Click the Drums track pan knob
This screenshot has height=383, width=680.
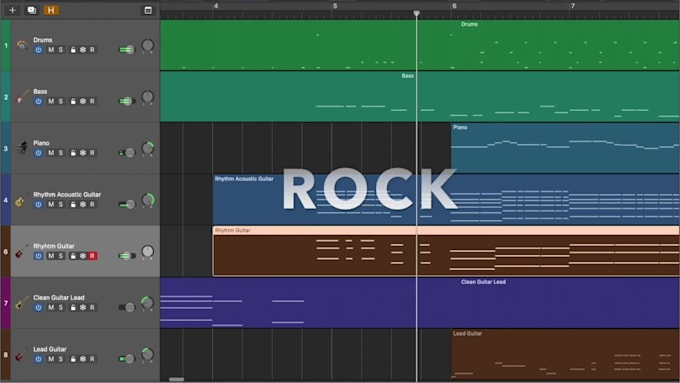point(147,46)
